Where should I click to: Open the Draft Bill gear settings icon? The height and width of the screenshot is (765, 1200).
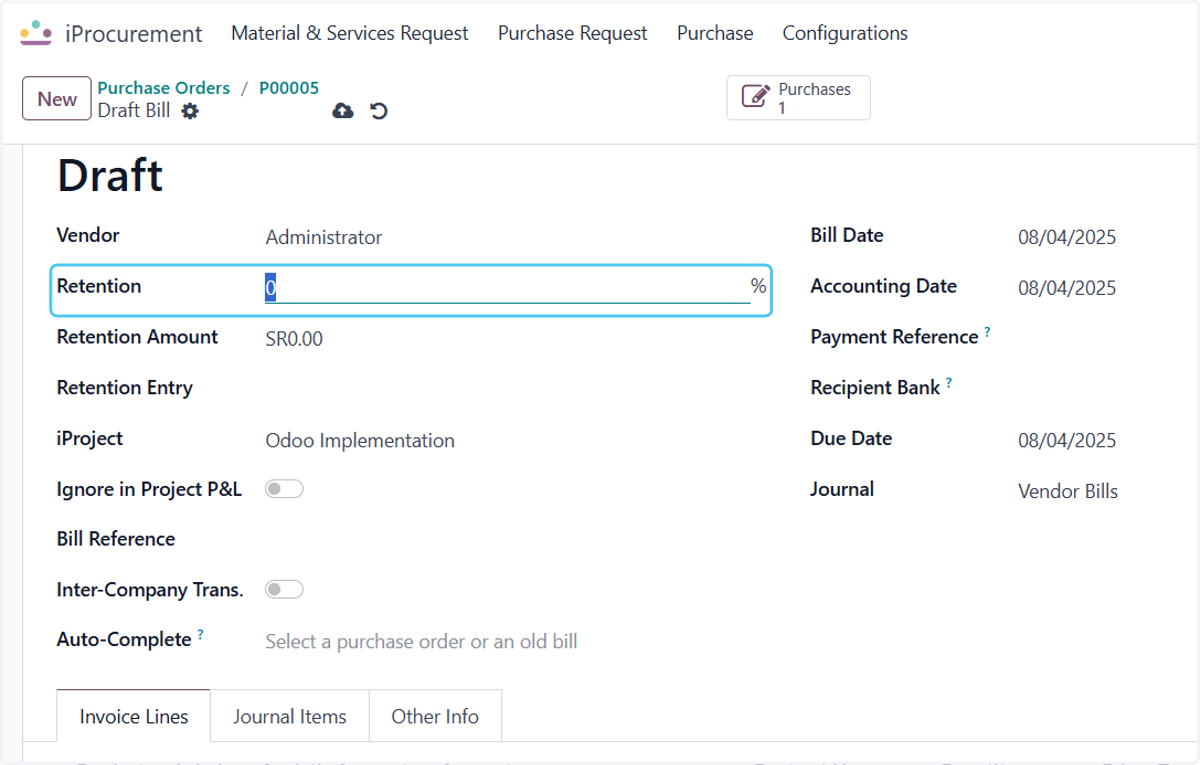[x=190, y=111]
